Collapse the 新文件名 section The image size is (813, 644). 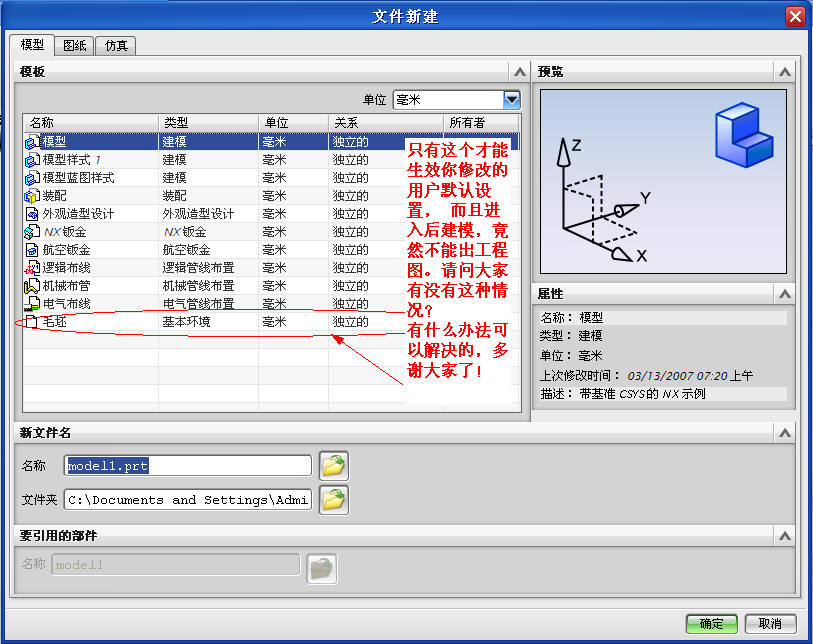pyautogui.click(x=784, y=432)
